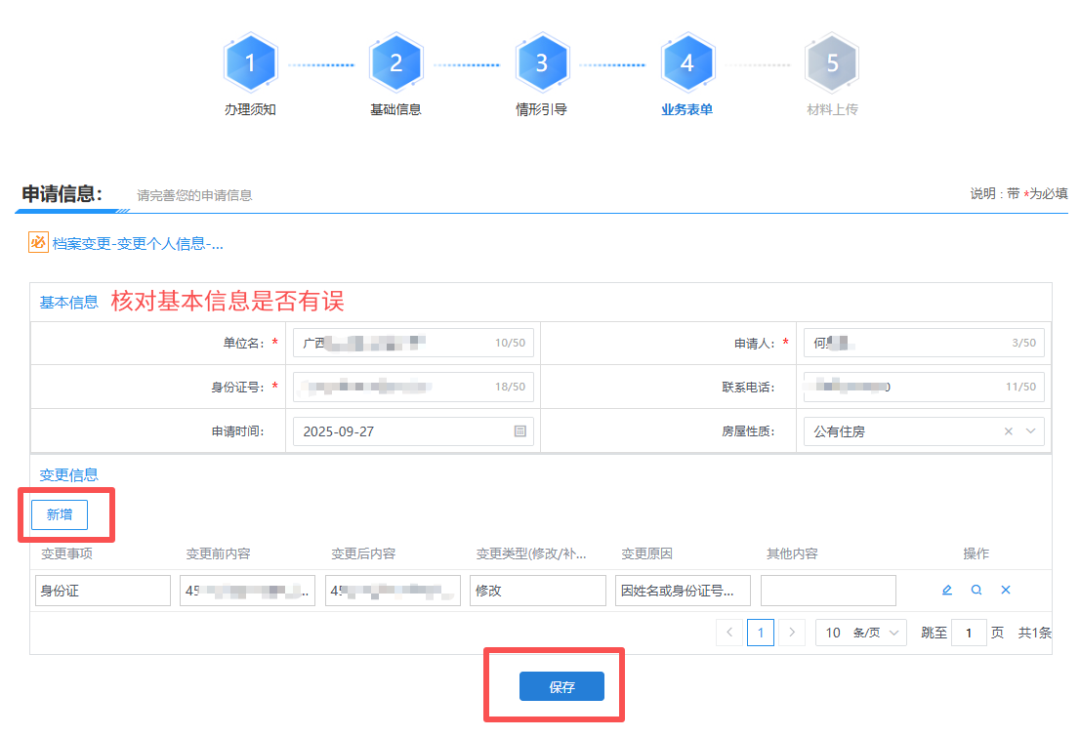Click the empty 其他内容 field in row
This screenshot has width=1080, height=737.
pyautogui.click(x=828, y=591)
